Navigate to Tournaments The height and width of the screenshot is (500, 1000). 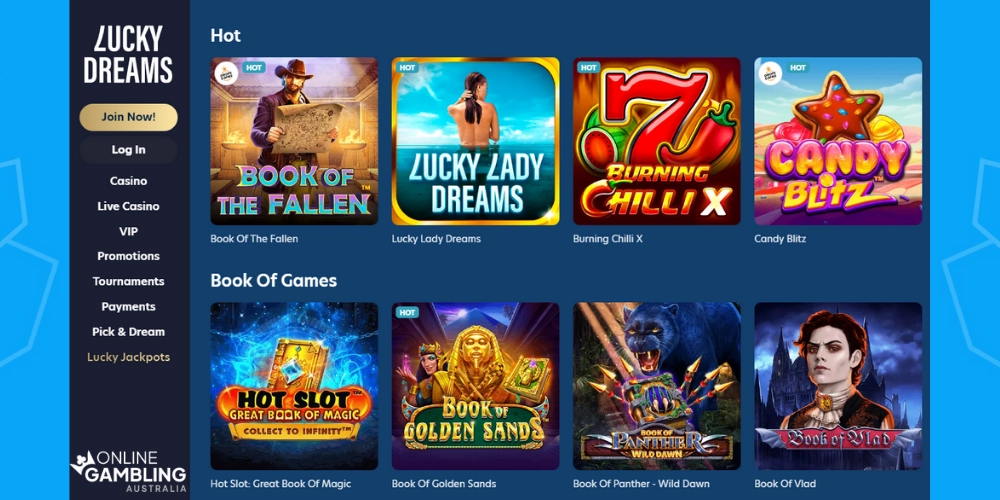[128, 281]
